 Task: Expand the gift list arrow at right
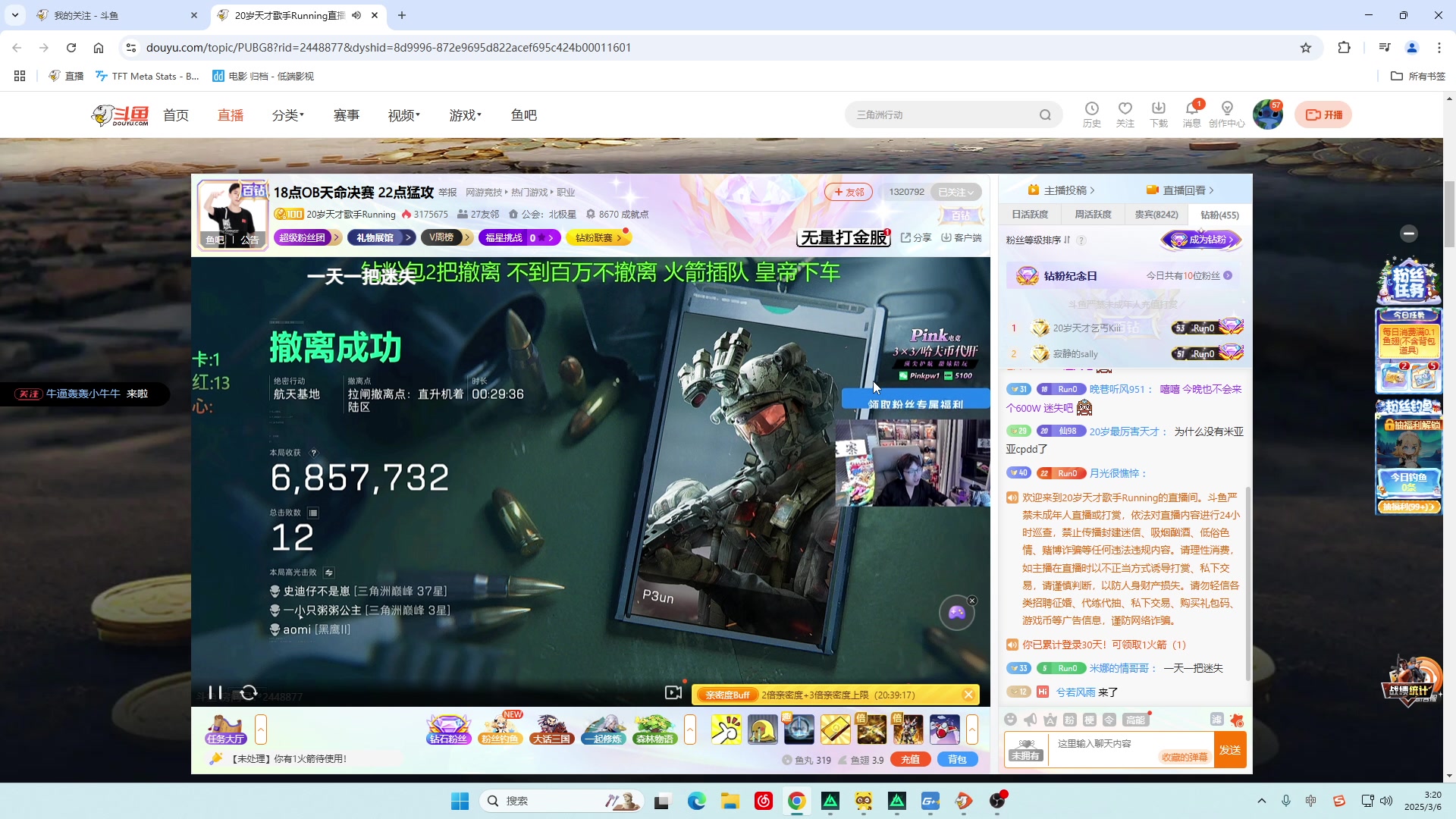[972, 730]
